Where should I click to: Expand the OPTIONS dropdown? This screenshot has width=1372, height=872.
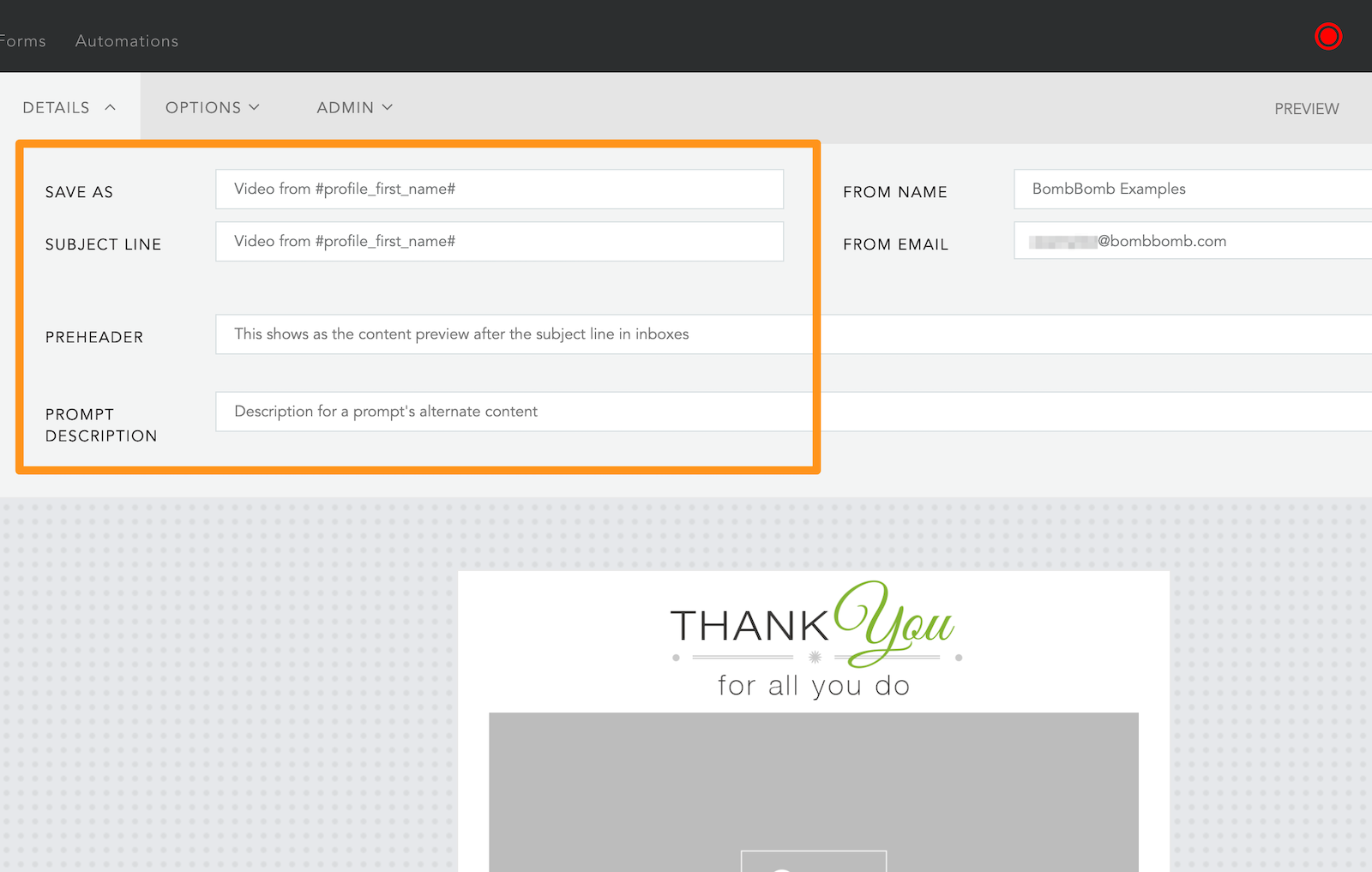click(212, 107)
